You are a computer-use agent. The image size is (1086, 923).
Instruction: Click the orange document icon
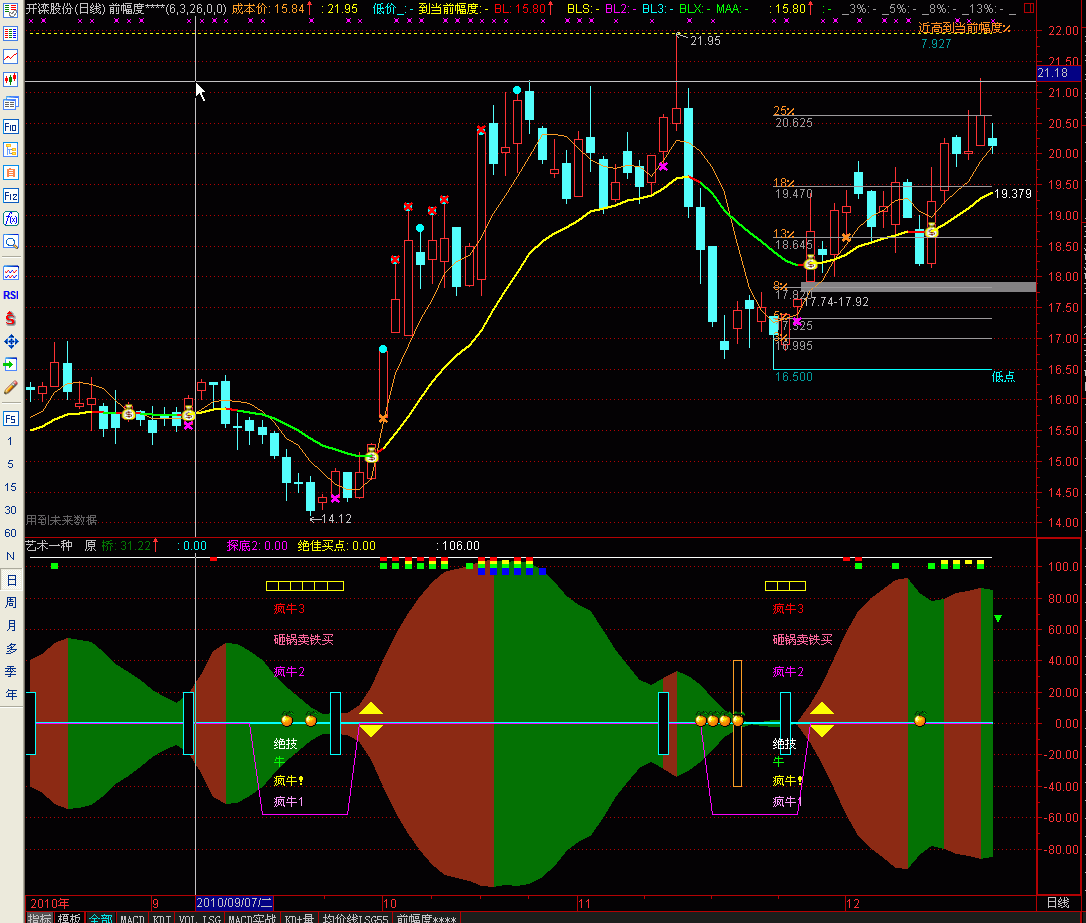[x=10, y=172]
